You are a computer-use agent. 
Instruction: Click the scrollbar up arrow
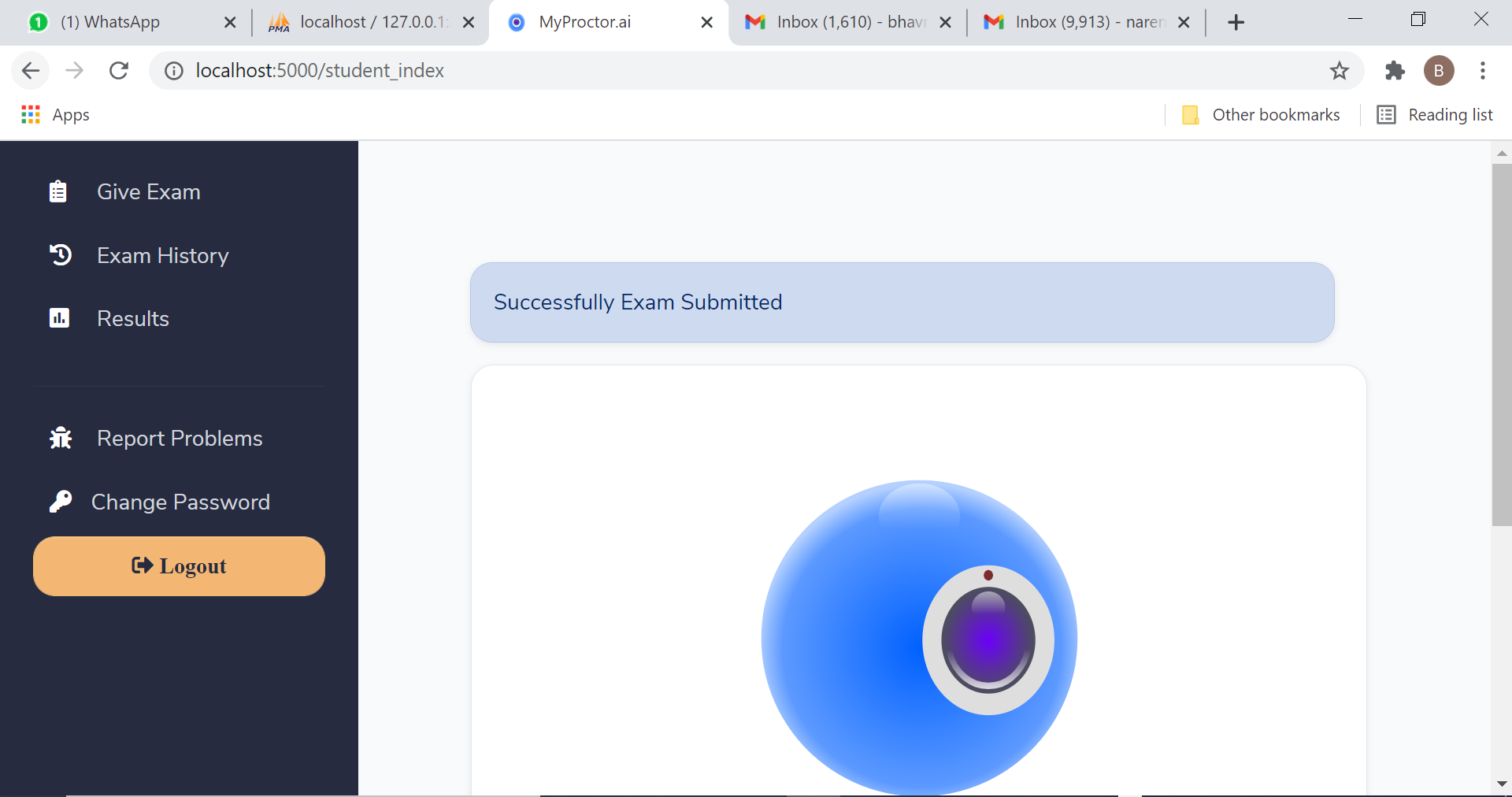(x=1502, y=153)
